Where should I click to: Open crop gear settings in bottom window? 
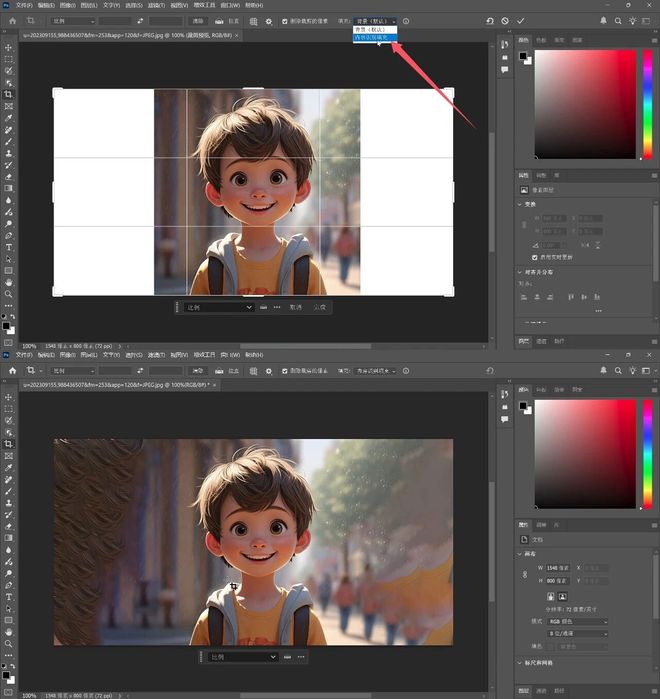click(269, 371)
